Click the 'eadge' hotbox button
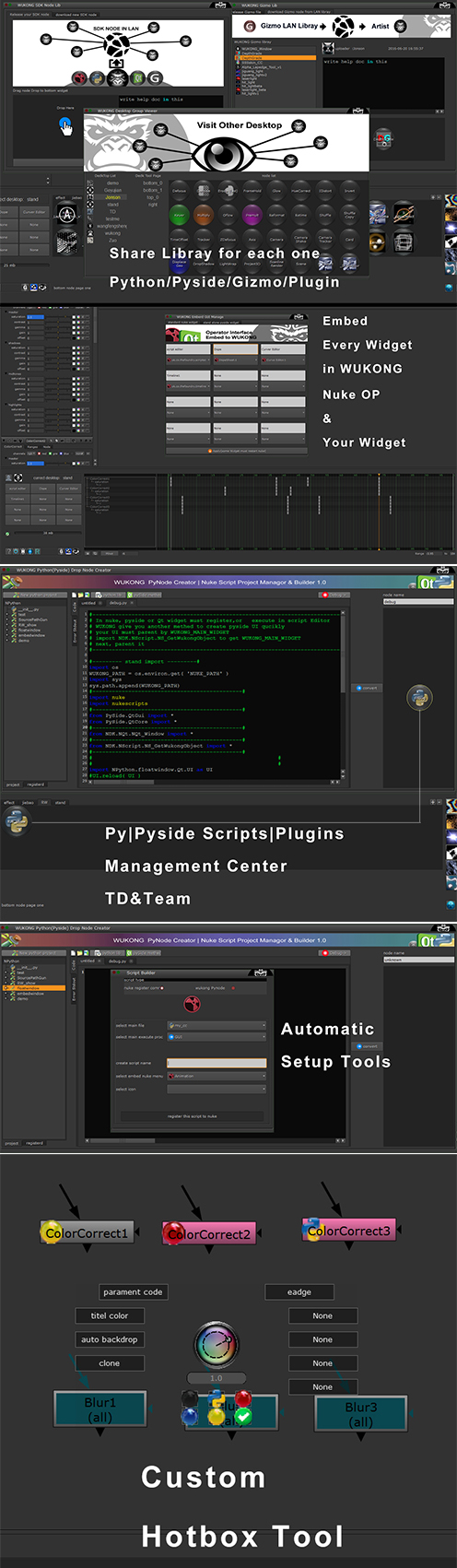The height and width of the screenshot is (1568, 457). point(299,1291)
